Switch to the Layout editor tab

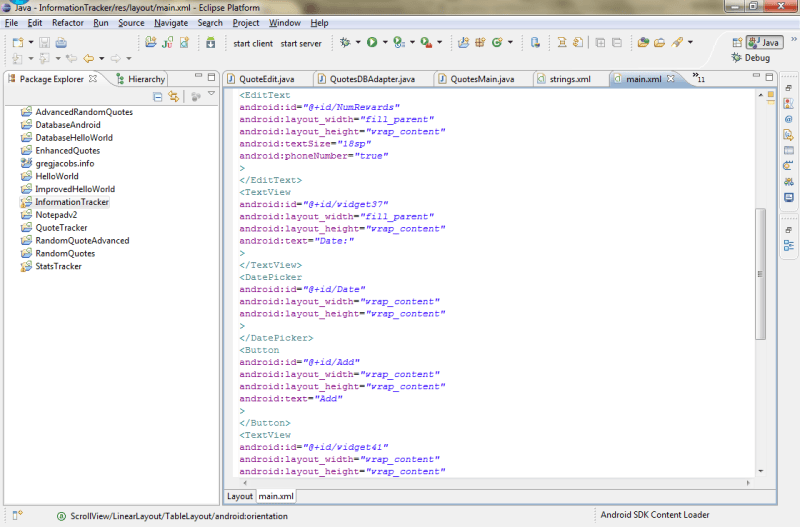click(x=239, y=496)
